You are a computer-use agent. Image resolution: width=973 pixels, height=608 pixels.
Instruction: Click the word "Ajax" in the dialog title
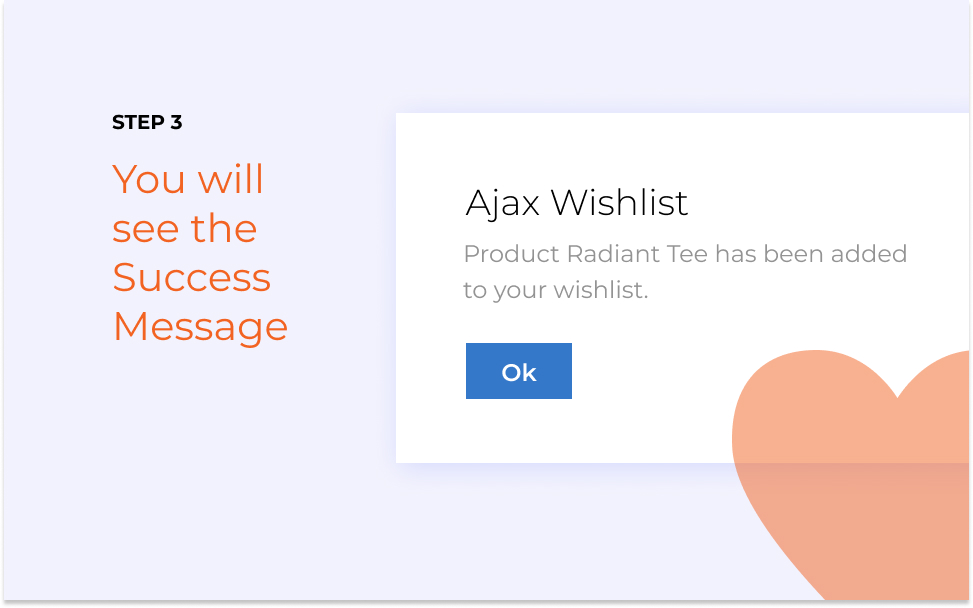[x=502, y=203]
